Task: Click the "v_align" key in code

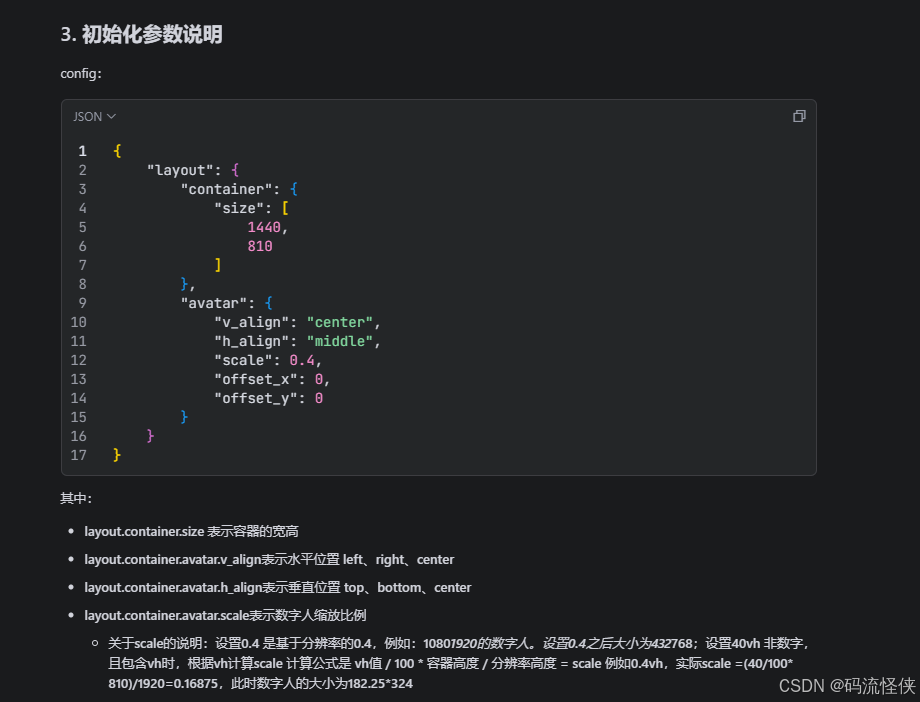Action: 252,322
